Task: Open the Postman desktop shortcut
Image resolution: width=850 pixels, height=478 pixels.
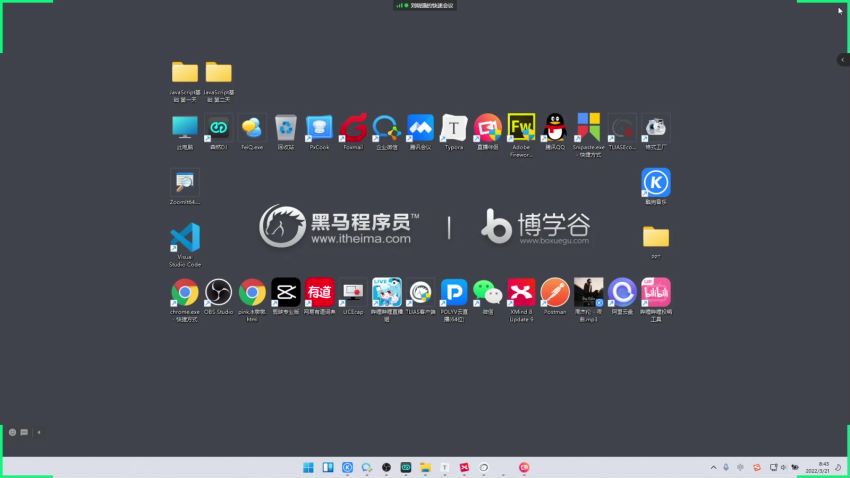Action: pos(555,293)
